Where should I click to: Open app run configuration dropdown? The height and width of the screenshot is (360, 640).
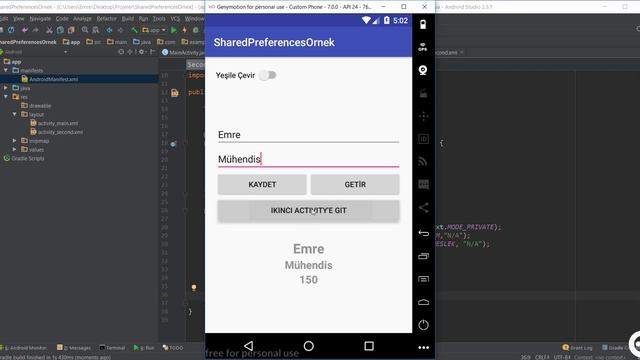click(x=153, y=30)
